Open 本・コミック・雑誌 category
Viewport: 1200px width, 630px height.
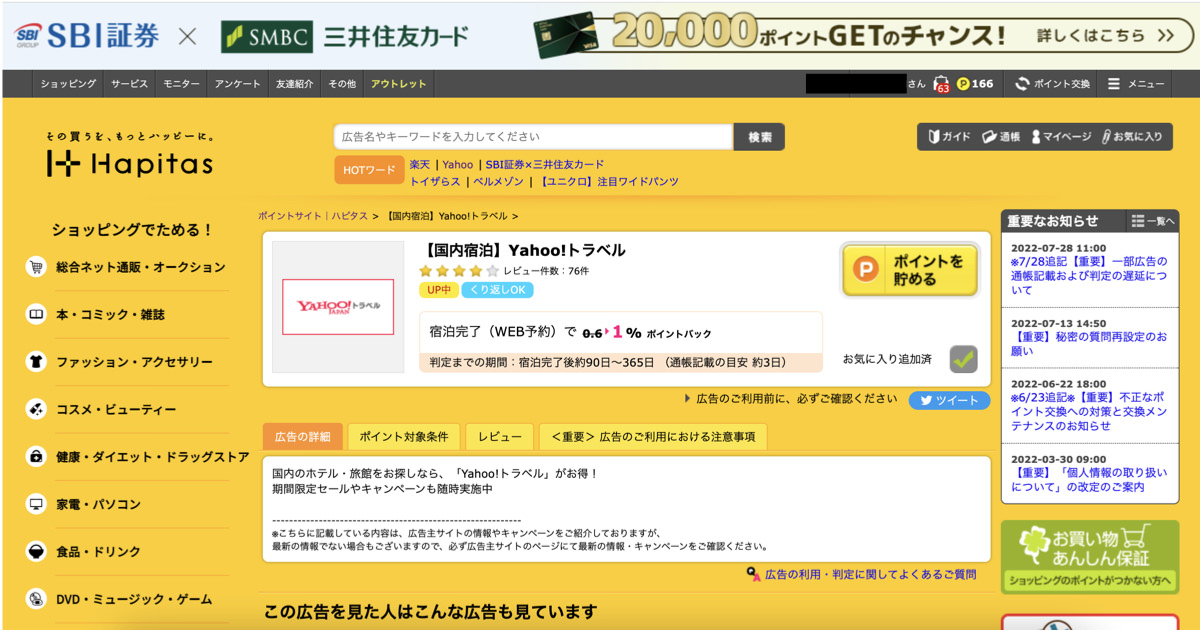[x=97, y=314]
